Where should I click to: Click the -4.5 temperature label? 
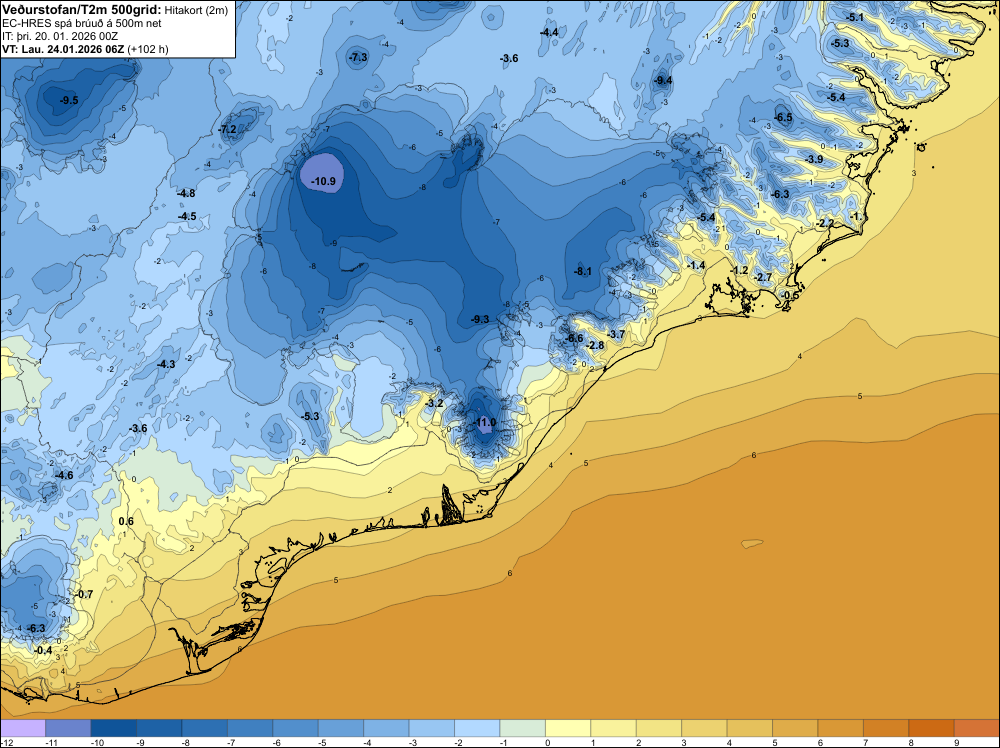187,216
